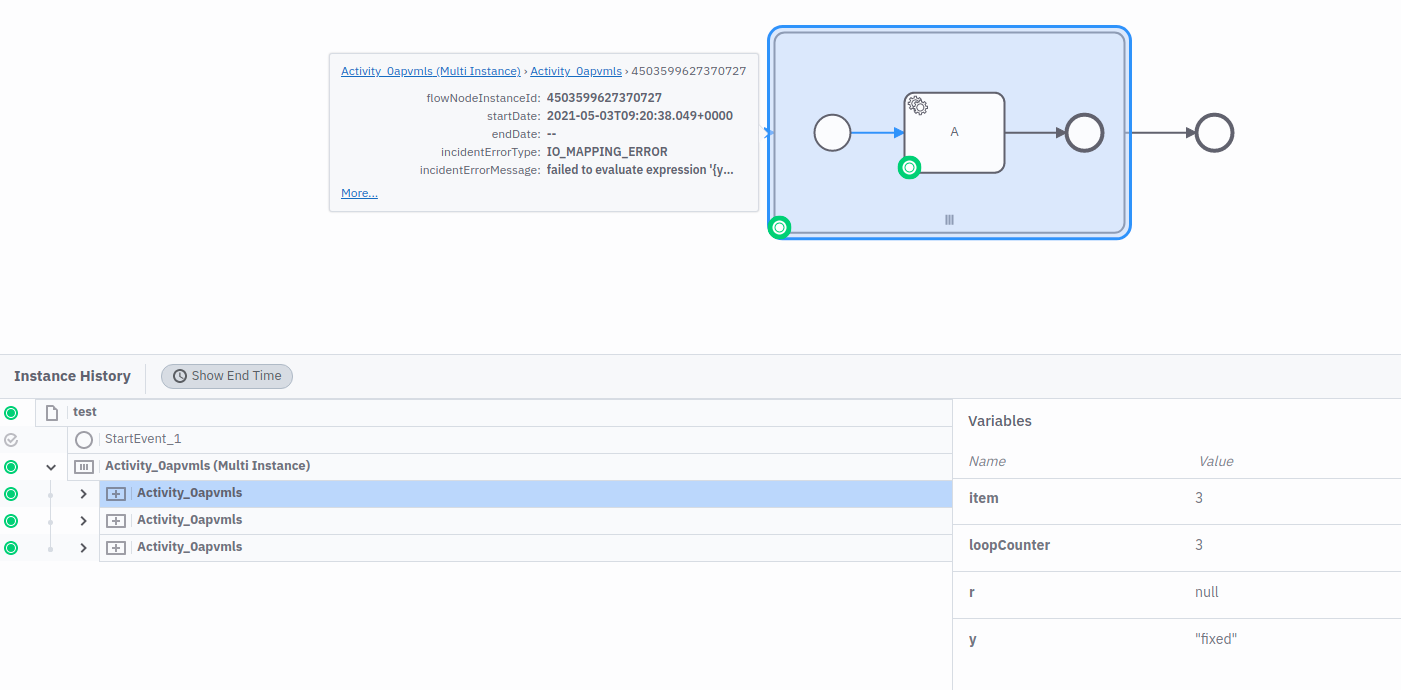Expand the last Activity_0apvmls entry
1401x690 pixels.
[x=83, y=547]
